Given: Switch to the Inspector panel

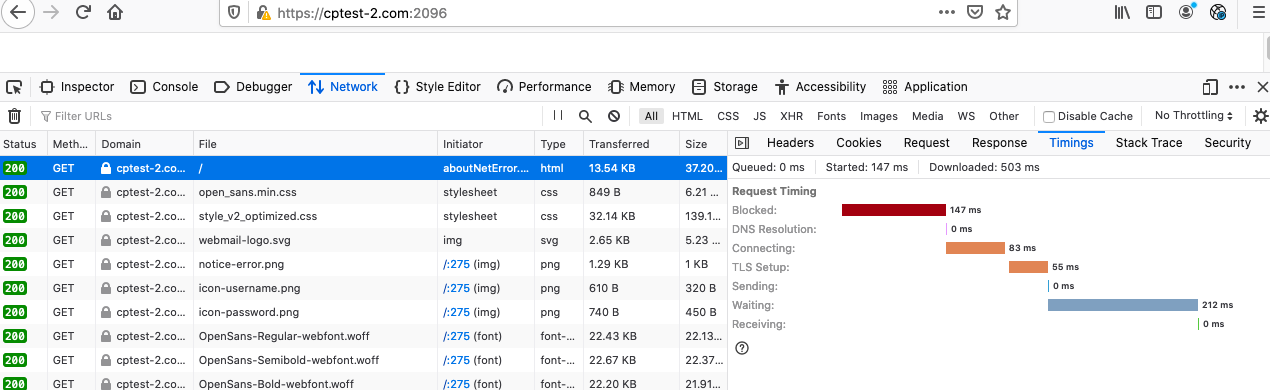Looking at the screenshot, I should pyautogui.click(x=77, y=87).
